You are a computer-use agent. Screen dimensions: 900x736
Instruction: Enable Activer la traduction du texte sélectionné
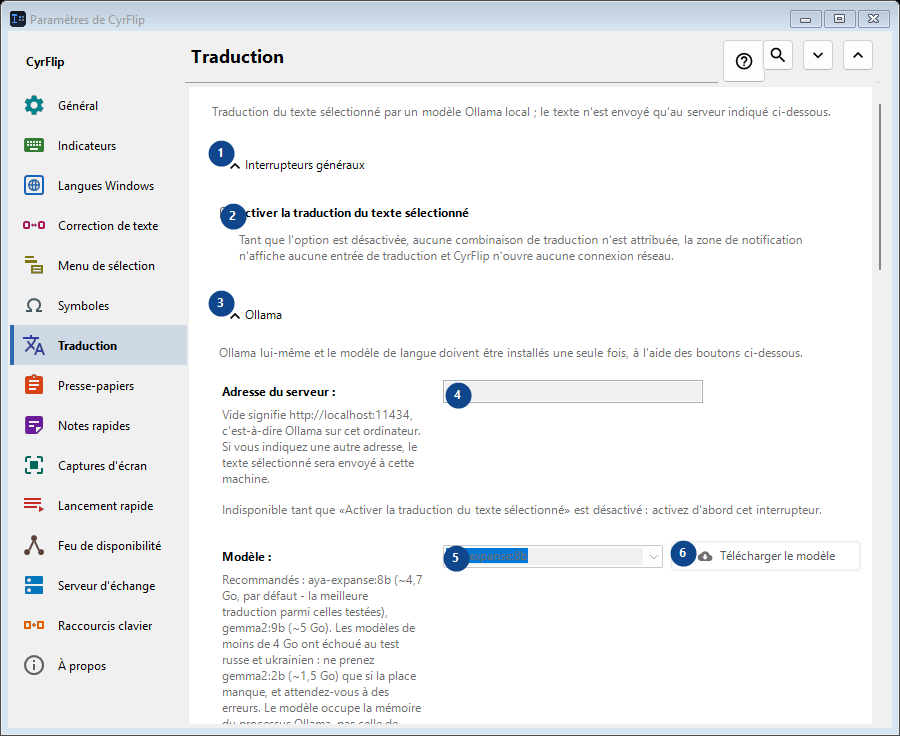344,213
